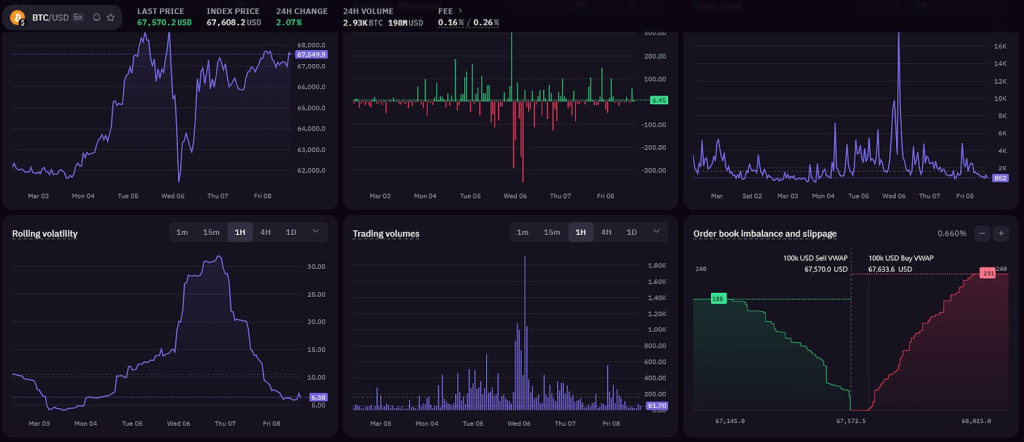Click the green 188 bid depth label
Viewport: 1024px width, 442px height.
pyautogui.click(x=717, y=298)
